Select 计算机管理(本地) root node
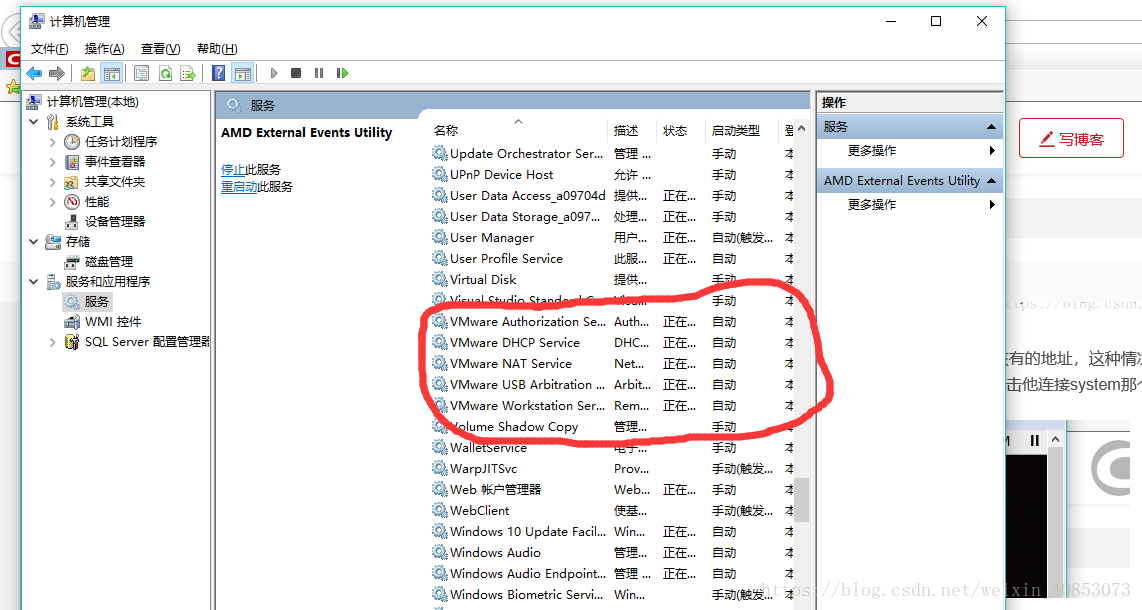Image resolution: width=1142 pixels, height=610 pixels. click(x=92, y=102)
